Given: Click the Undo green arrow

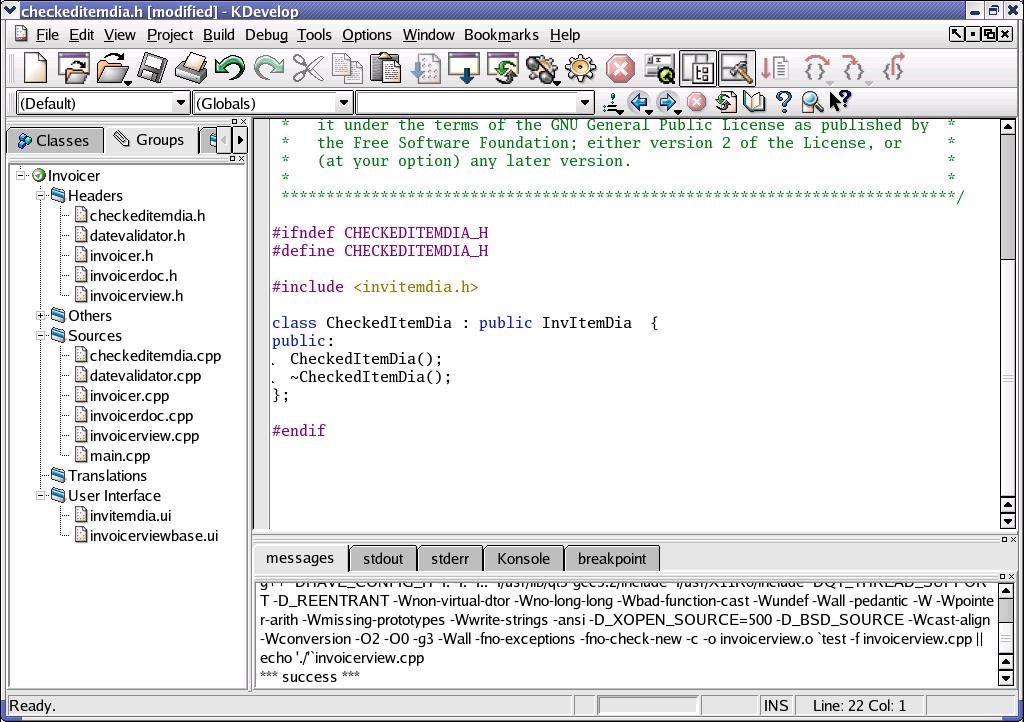Looking at the screenshot, I should 230,68.
